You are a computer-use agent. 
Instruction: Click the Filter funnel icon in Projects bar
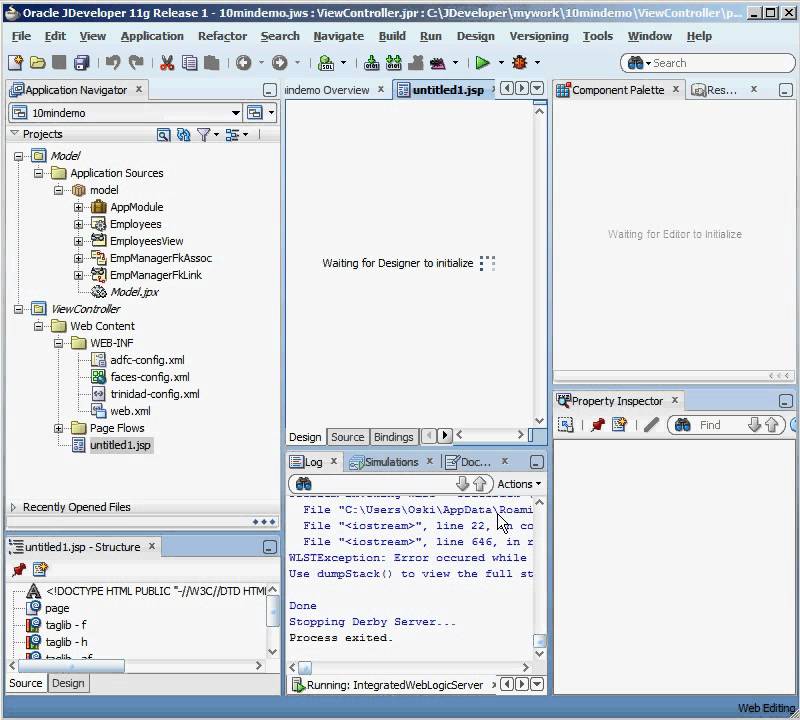tap(204, 135)
